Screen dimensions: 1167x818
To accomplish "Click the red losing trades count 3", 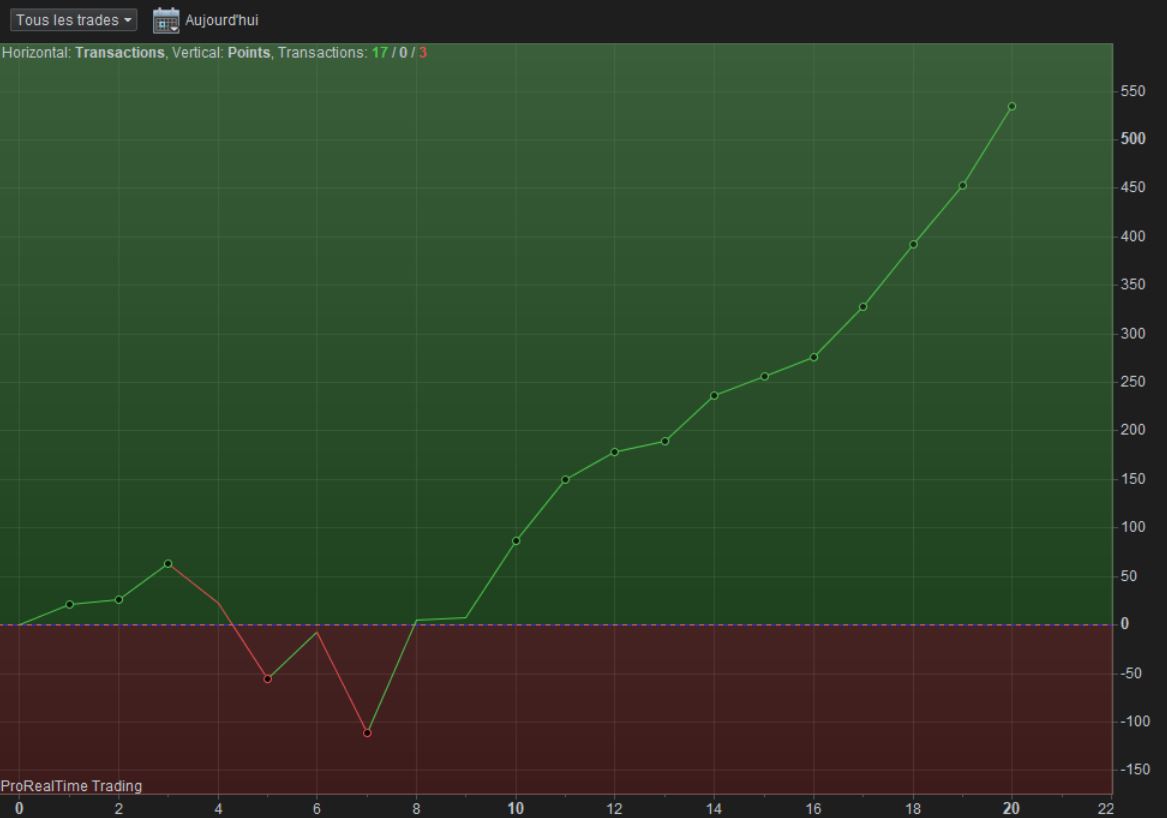I will pos(423,53).
